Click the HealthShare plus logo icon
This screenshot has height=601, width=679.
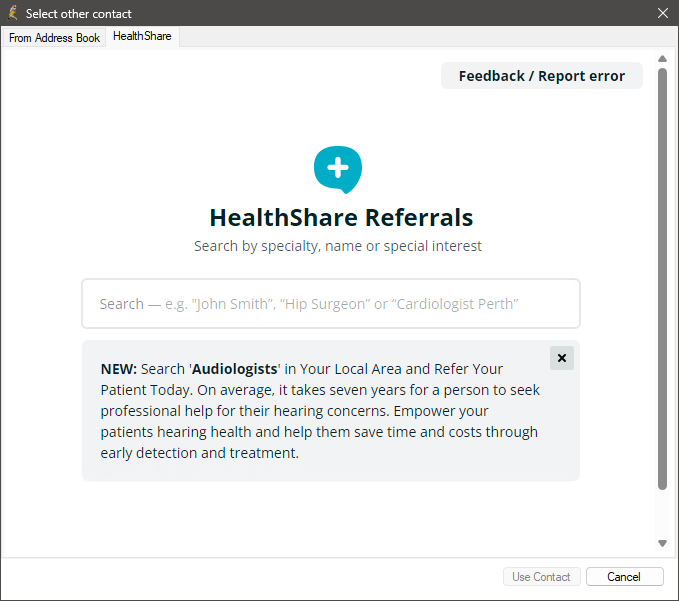tap(338, 169)
